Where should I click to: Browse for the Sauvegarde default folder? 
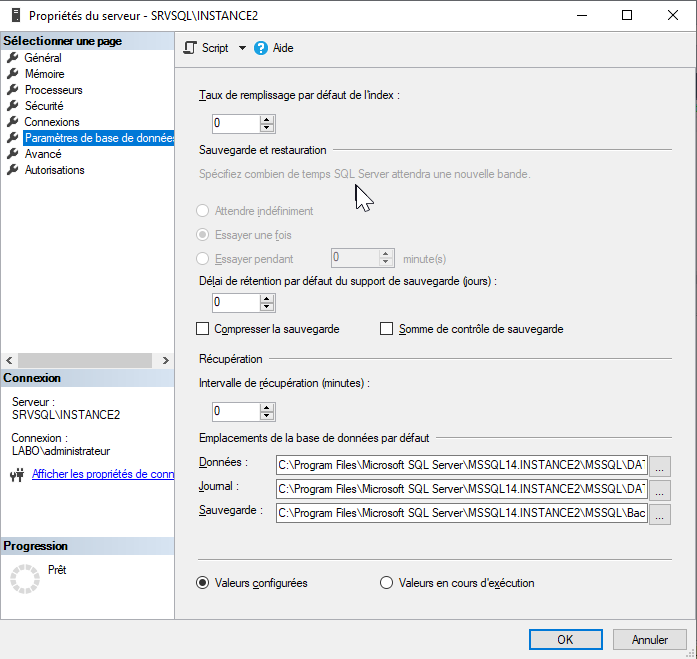coord(660,514)
